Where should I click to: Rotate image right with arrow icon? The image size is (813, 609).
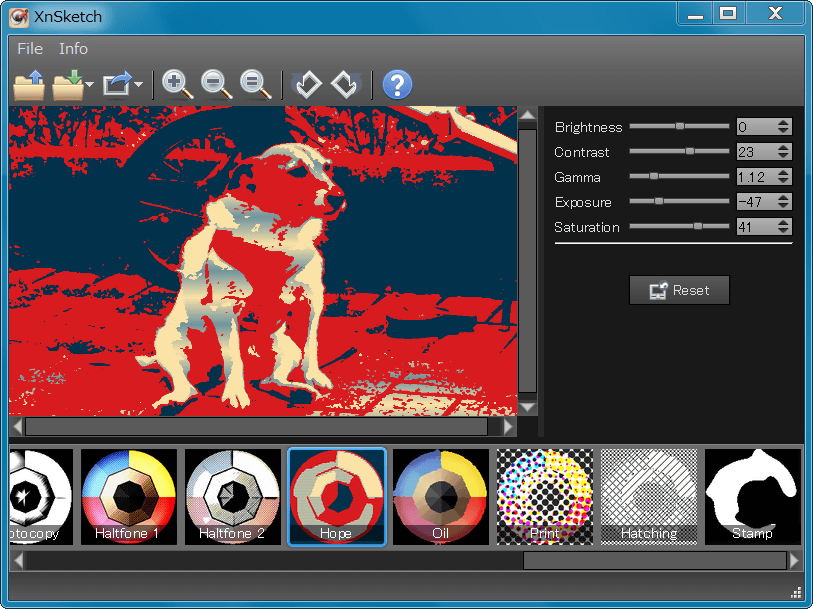point(346,85)
